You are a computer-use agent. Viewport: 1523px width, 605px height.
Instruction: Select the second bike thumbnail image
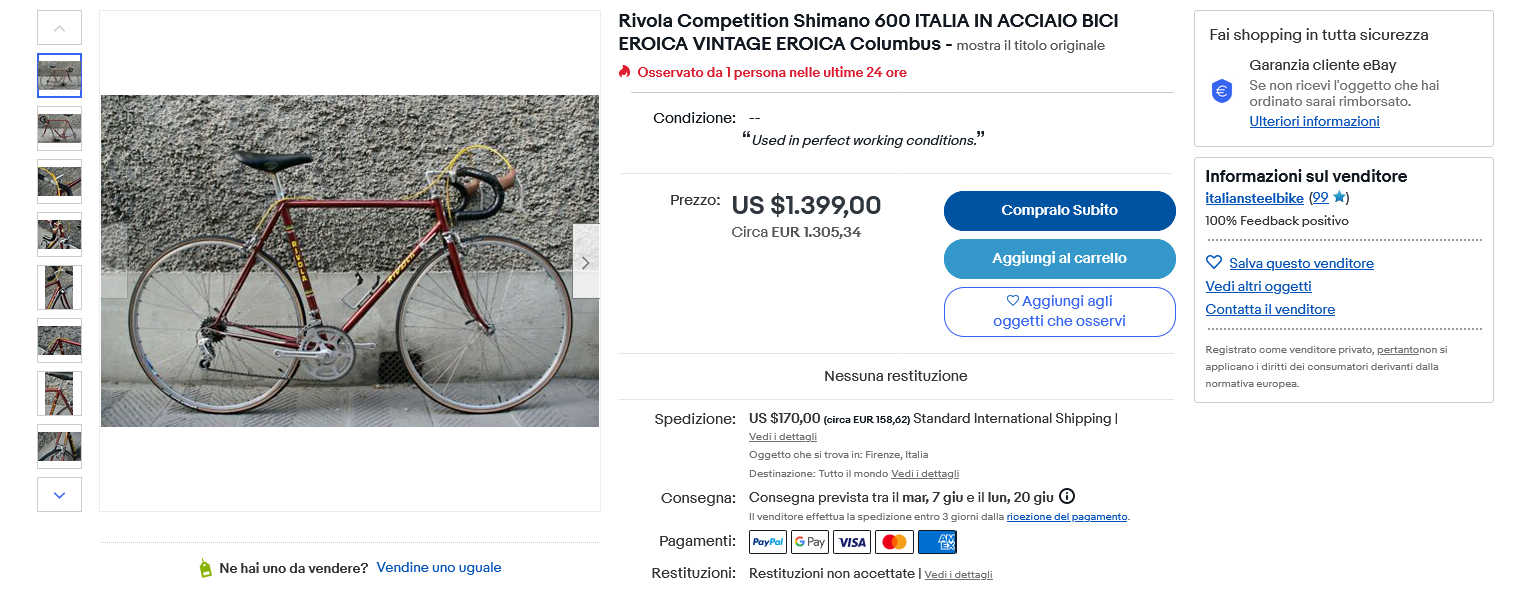pos(59,128)
